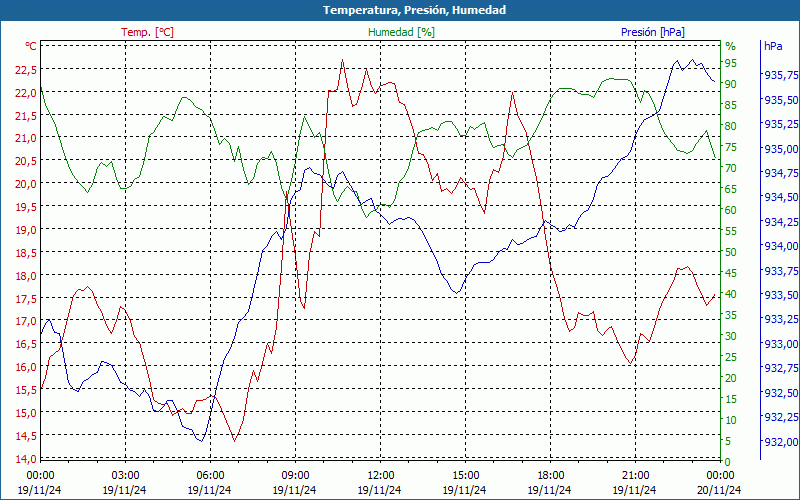Click the 933,00 pressure axis value

[781, 344]
